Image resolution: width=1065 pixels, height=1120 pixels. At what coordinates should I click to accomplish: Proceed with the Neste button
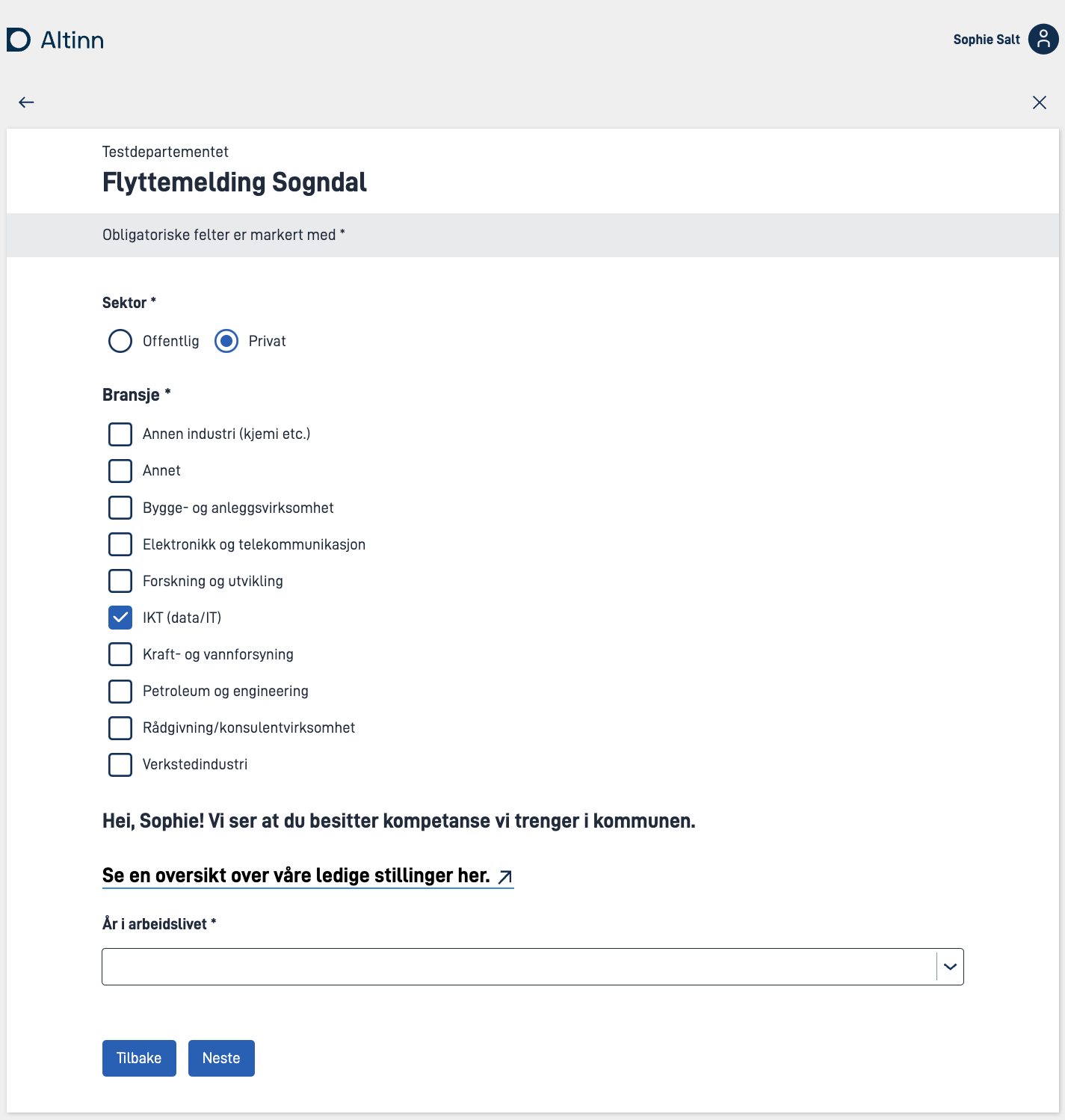click(x=221, y=1058)
